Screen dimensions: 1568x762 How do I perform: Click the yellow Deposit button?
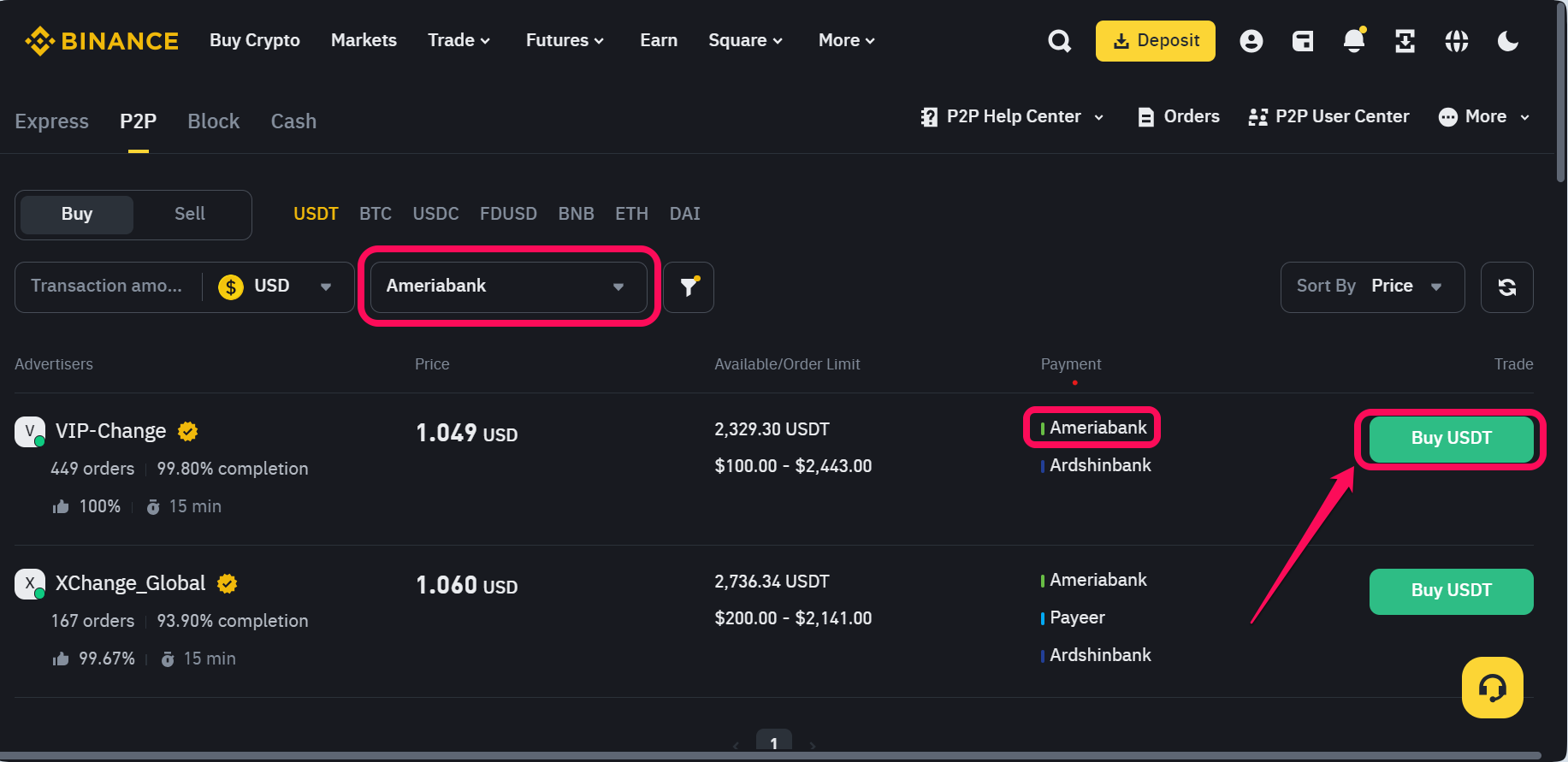pos(1155,41)
